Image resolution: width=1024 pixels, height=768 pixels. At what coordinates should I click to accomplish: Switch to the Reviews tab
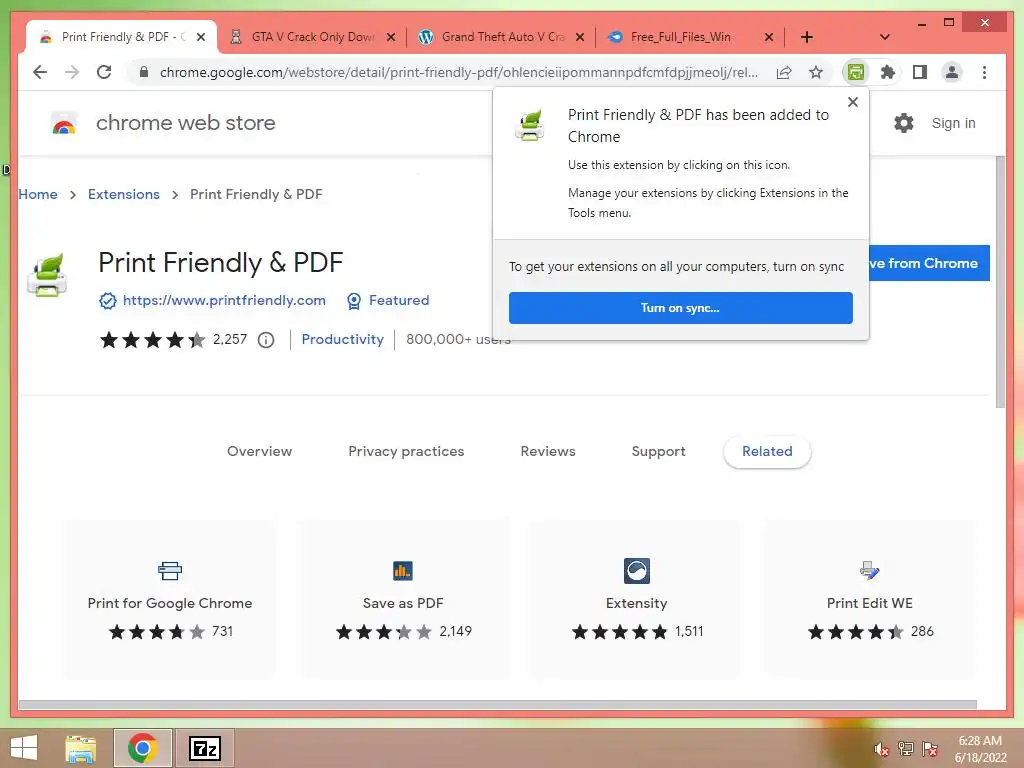click(548, 451)
